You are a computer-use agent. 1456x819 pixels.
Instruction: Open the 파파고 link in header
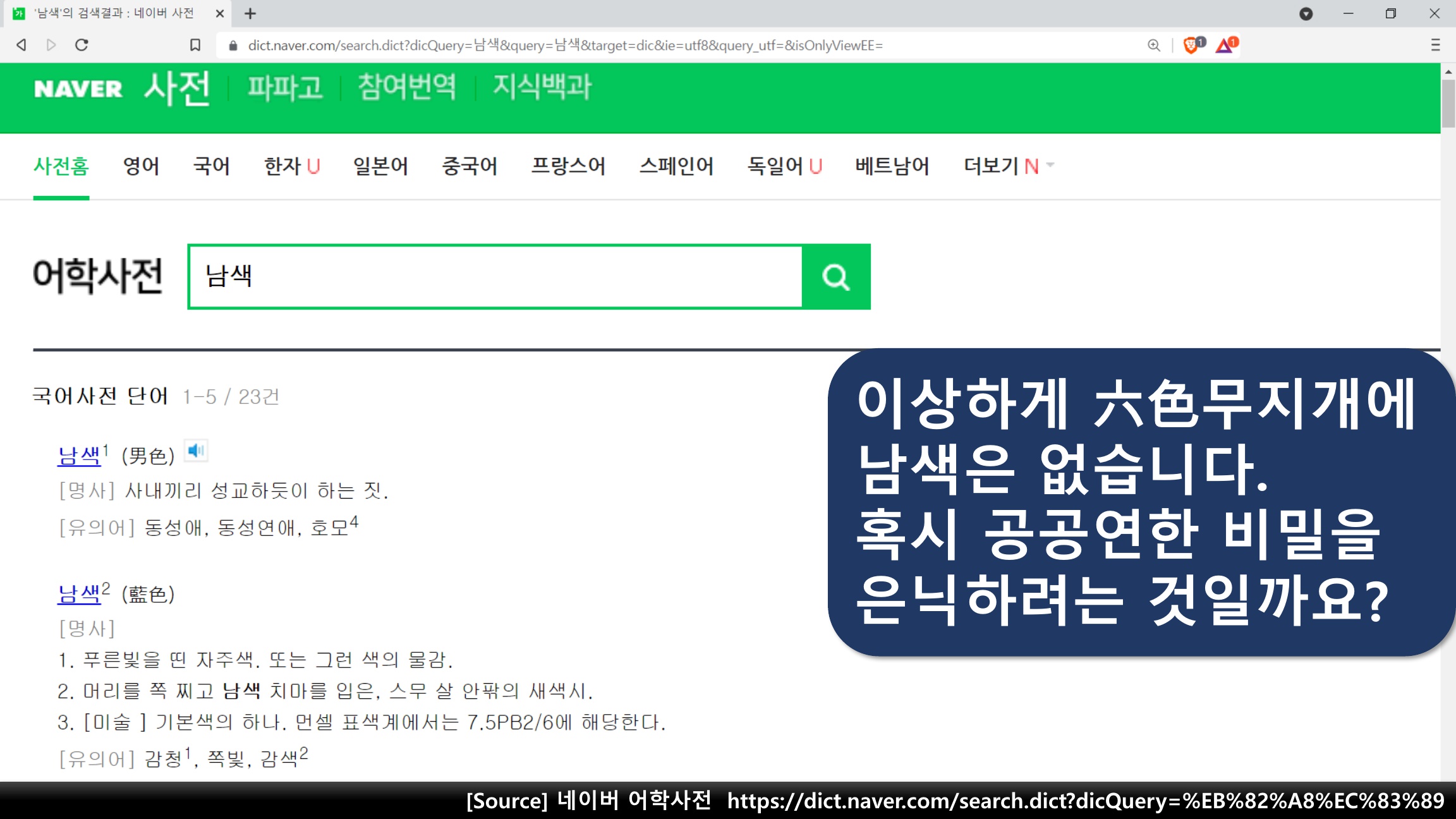coord(285,87)
